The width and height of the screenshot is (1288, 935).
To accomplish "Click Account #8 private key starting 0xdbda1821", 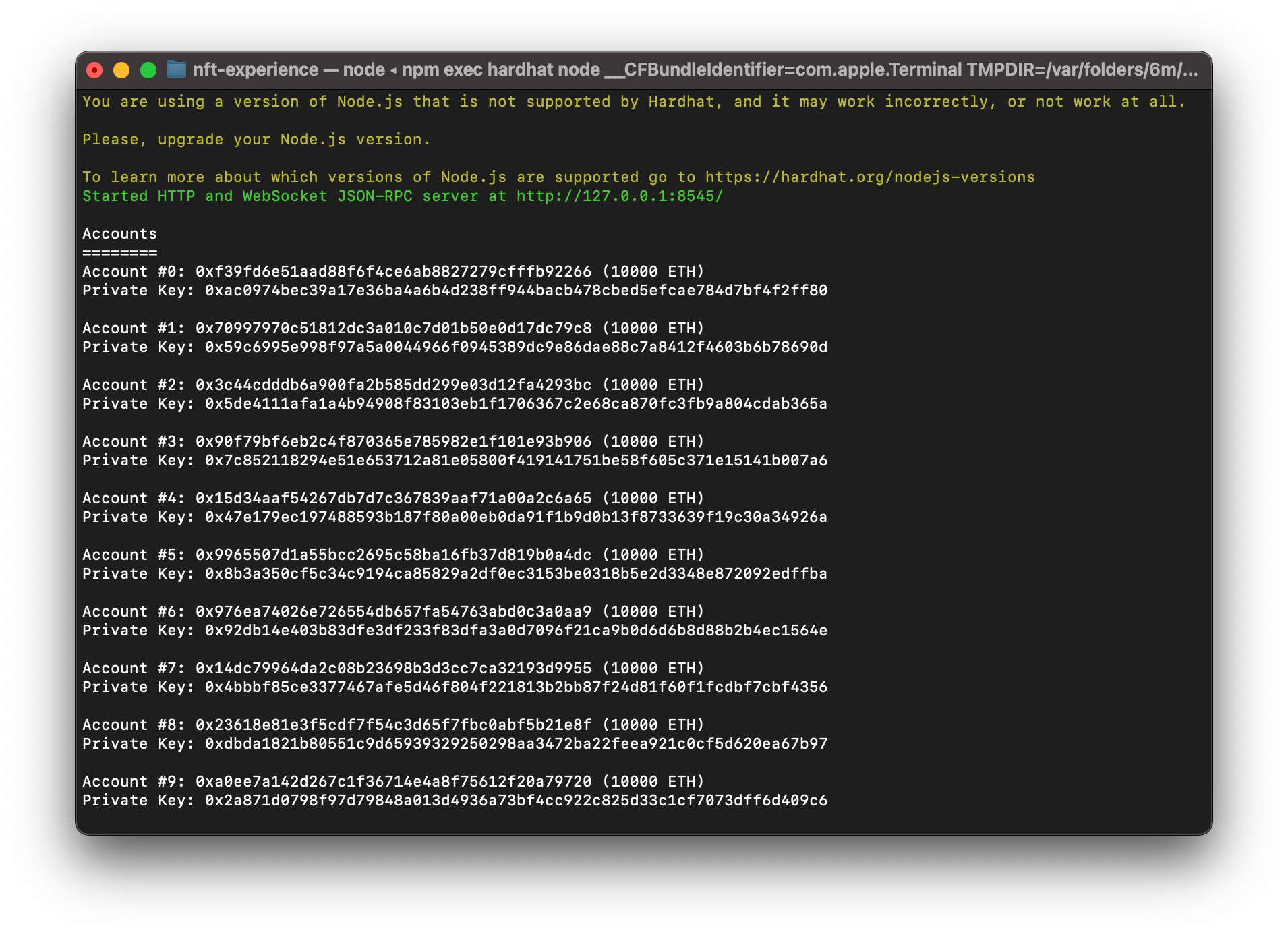I will tap(516, 744).
